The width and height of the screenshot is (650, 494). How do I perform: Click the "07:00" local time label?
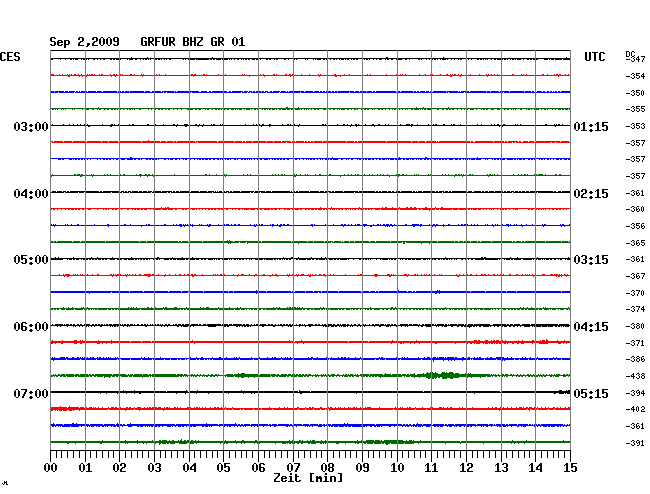tap(31, 393)
